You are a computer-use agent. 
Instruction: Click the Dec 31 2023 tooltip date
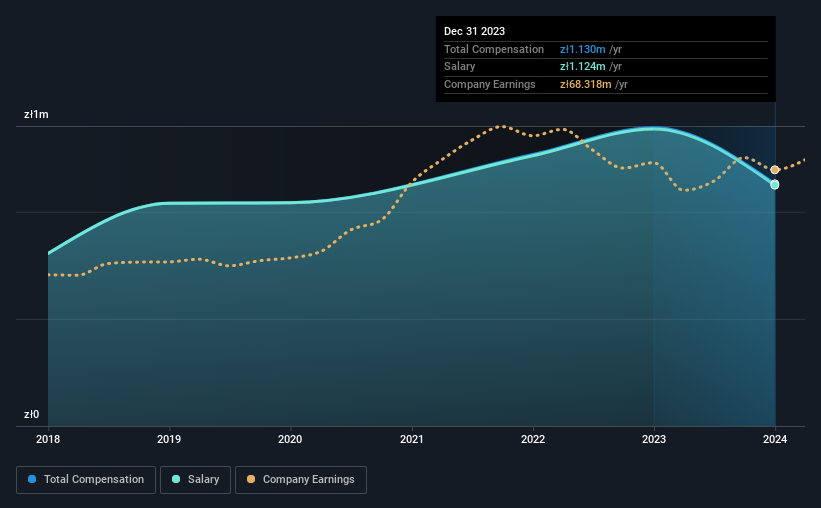click(474, 31)
